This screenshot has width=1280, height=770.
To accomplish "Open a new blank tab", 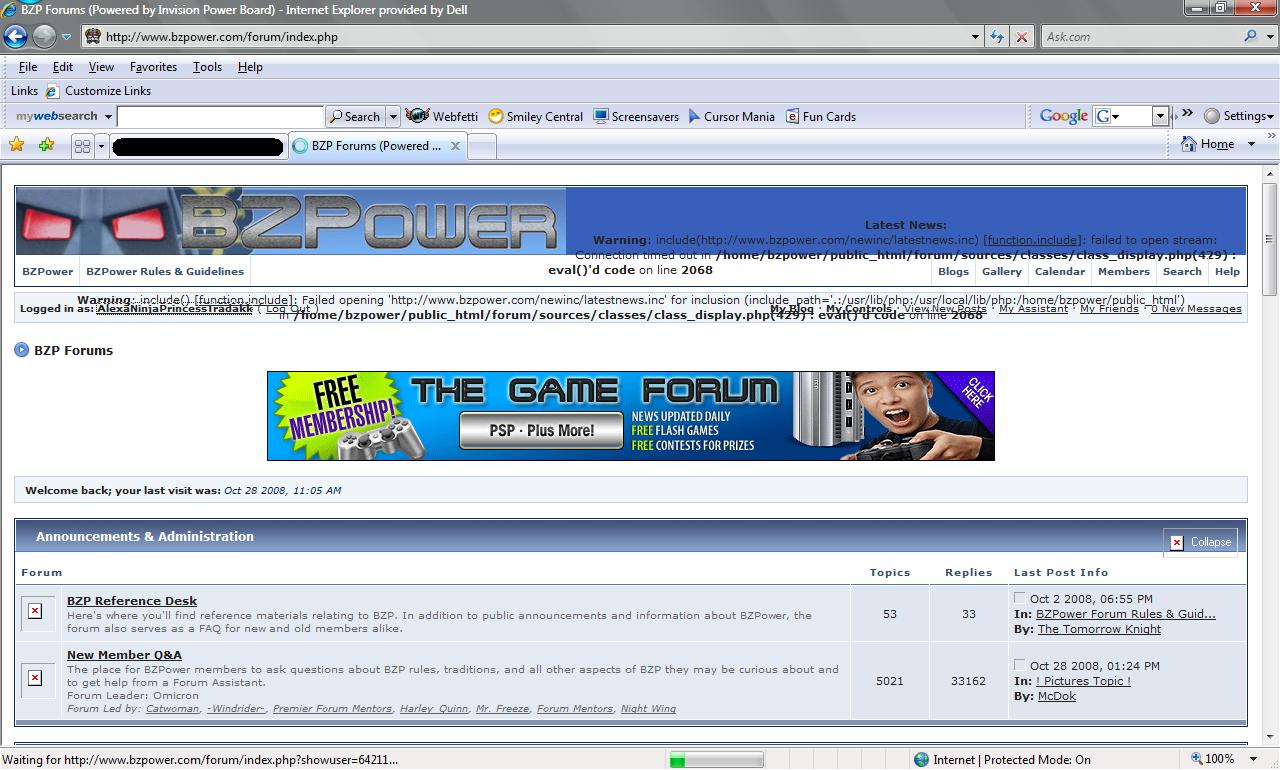I will (482, 146).
